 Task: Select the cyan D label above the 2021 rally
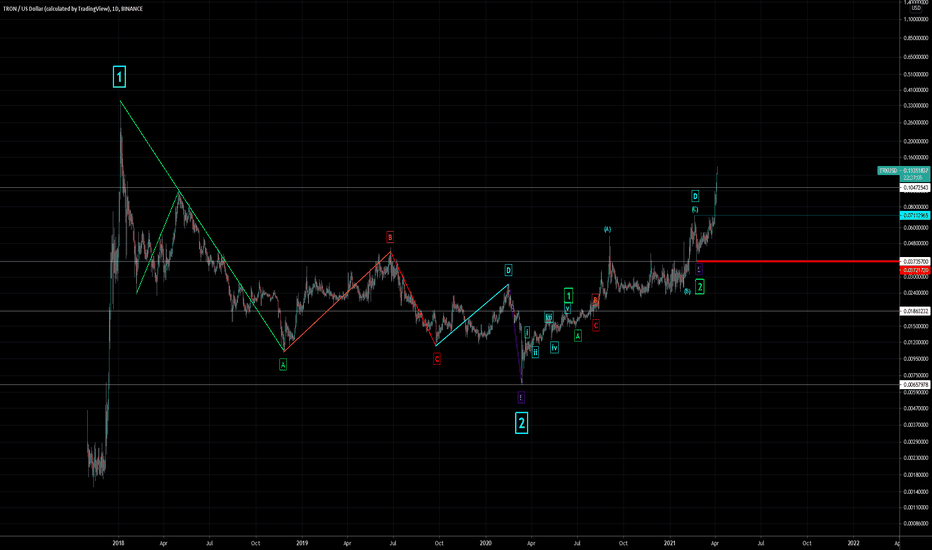(x=695, y=196)
